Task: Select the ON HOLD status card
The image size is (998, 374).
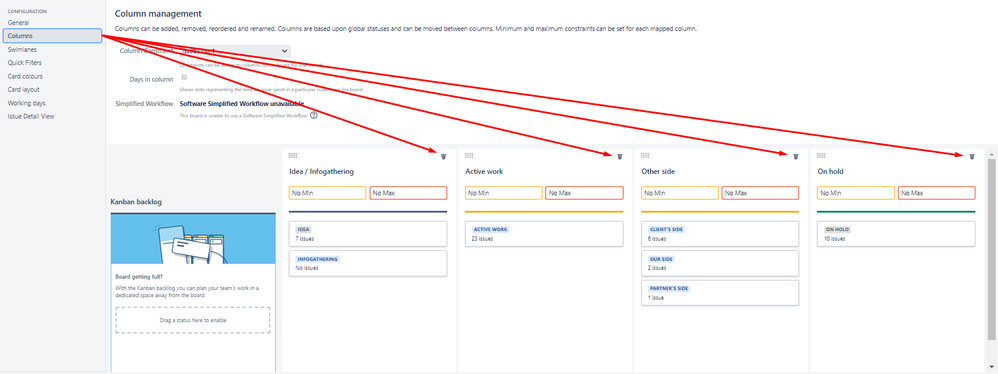Action: (x=896, y=233)
